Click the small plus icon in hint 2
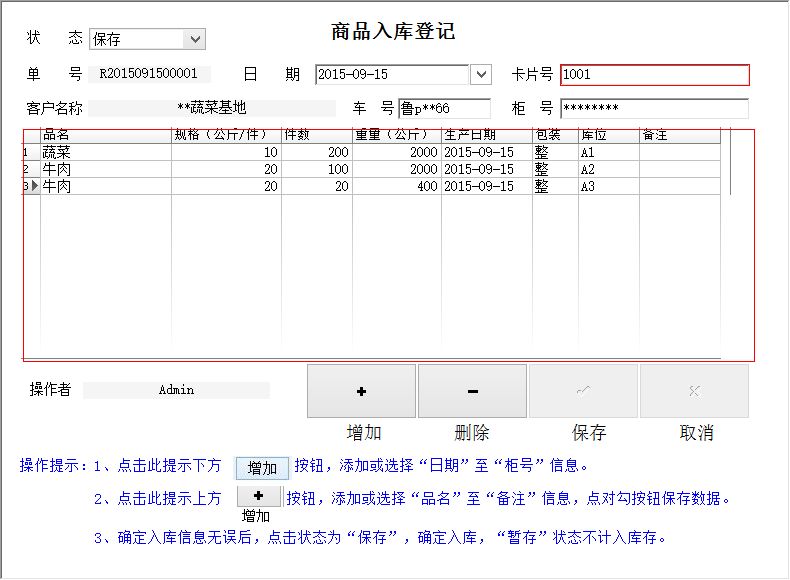Screen dimensions: 790x580 pyautogui.click(x=259, y=496)
